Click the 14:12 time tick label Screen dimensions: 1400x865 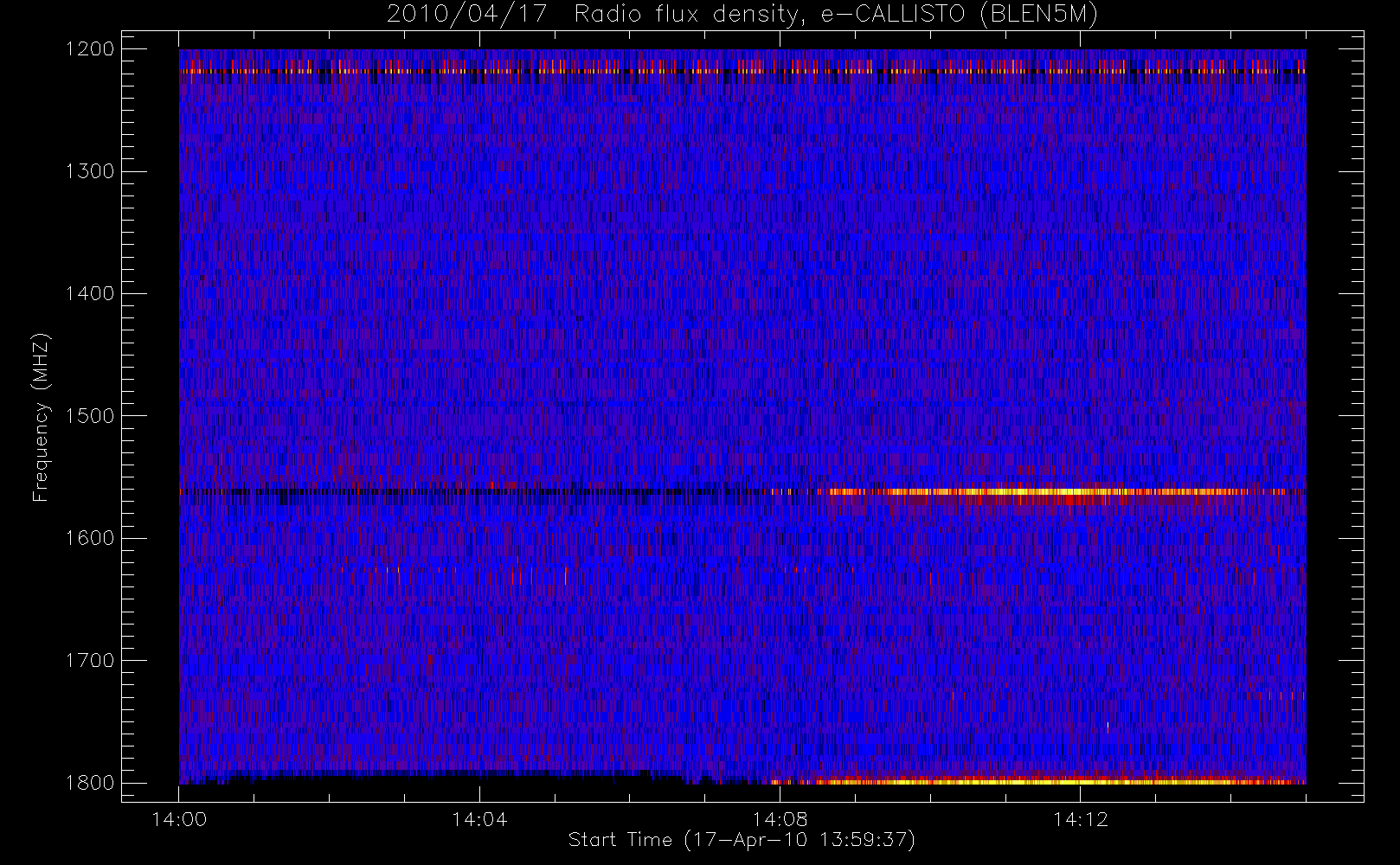(1080, 819)
